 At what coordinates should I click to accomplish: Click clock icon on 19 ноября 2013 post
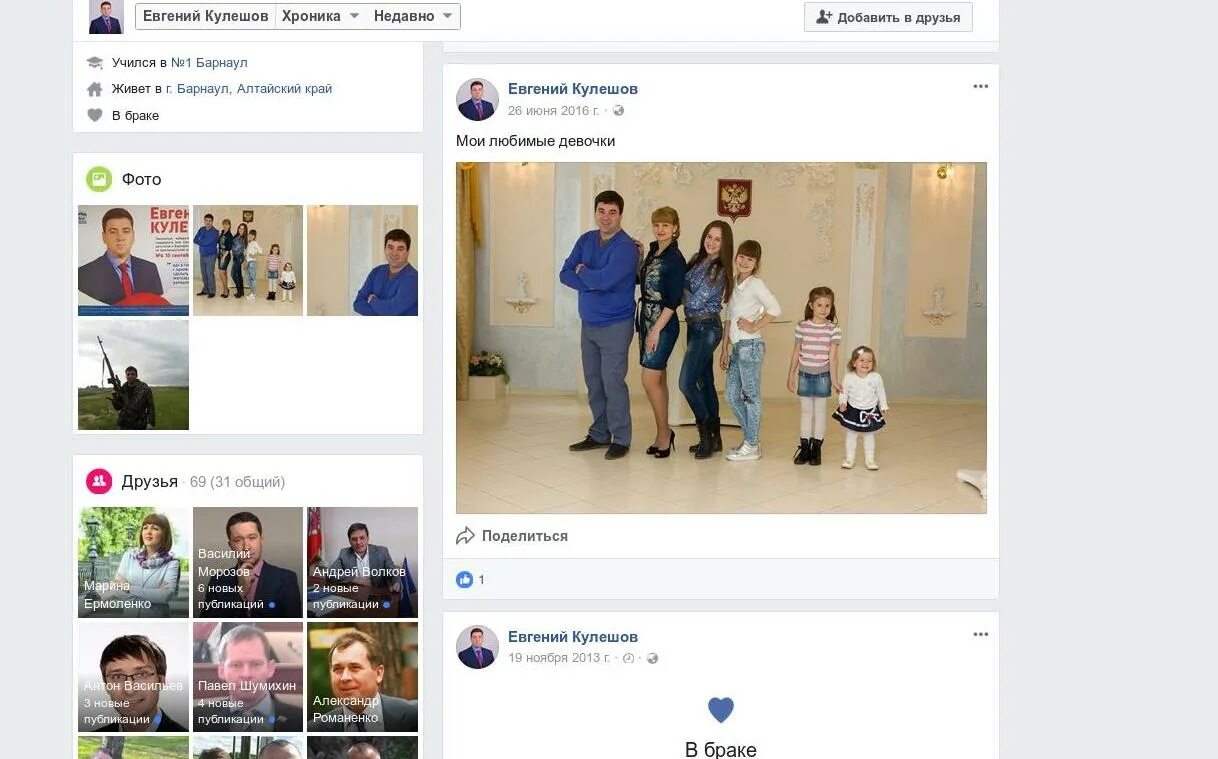click(x=628, y=659)
